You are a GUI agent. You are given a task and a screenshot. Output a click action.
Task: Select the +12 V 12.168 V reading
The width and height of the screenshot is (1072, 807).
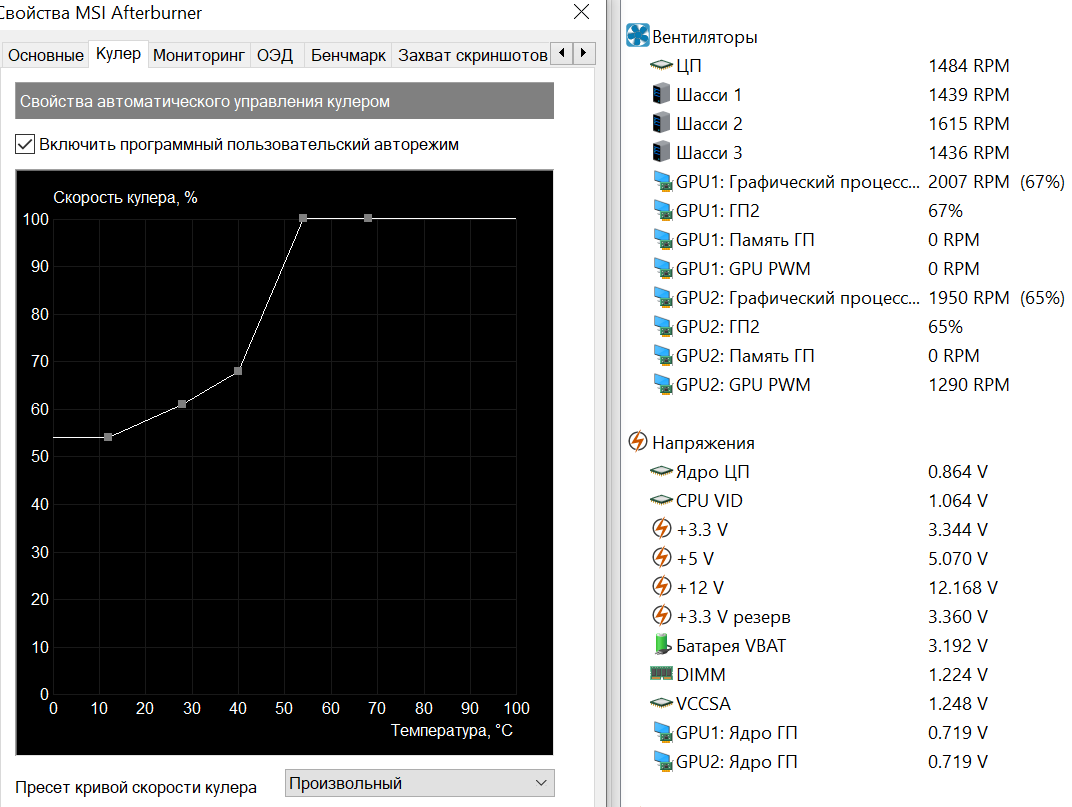click(x=963, y=587)
